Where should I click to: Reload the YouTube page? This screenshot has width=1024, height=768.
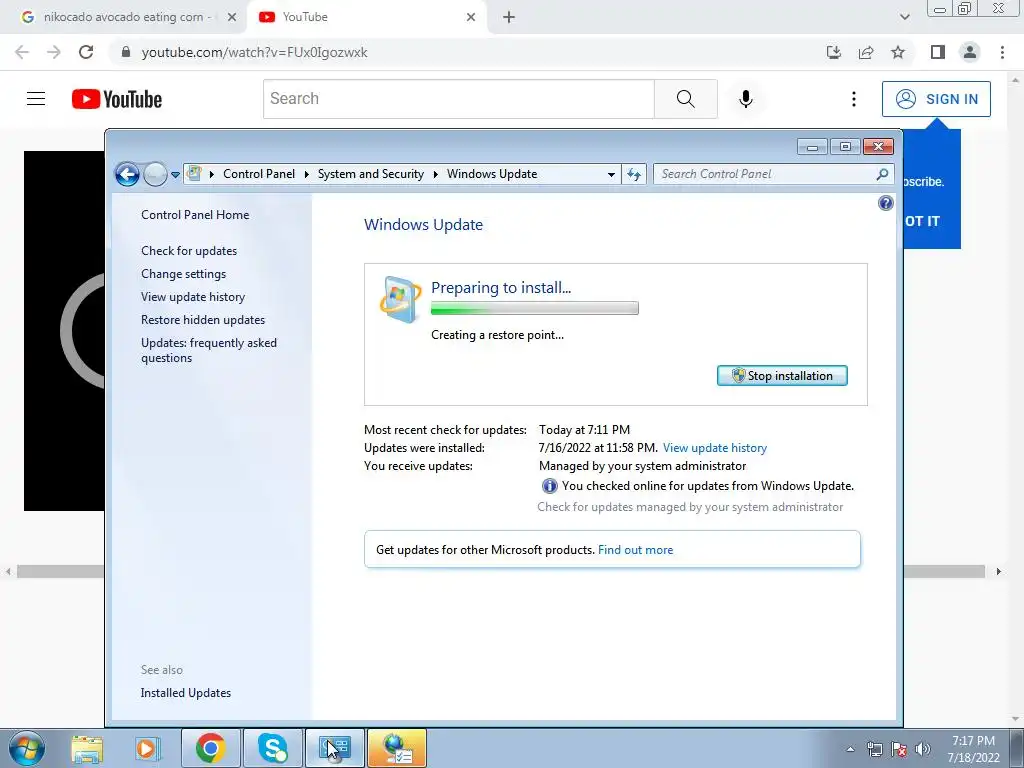coord(86,52)
